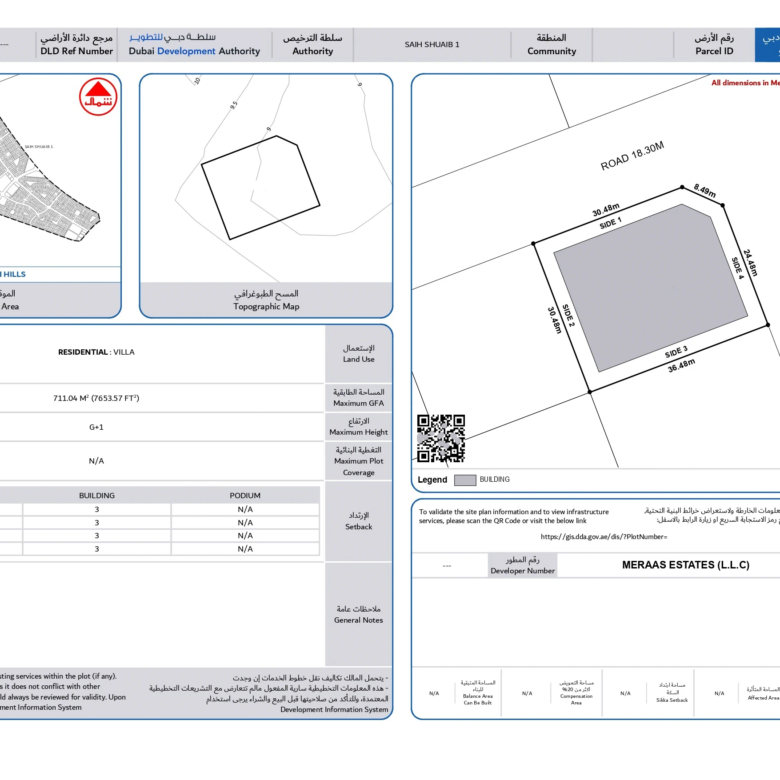Click the SIDE 1 boundary label

coord(611,223)
